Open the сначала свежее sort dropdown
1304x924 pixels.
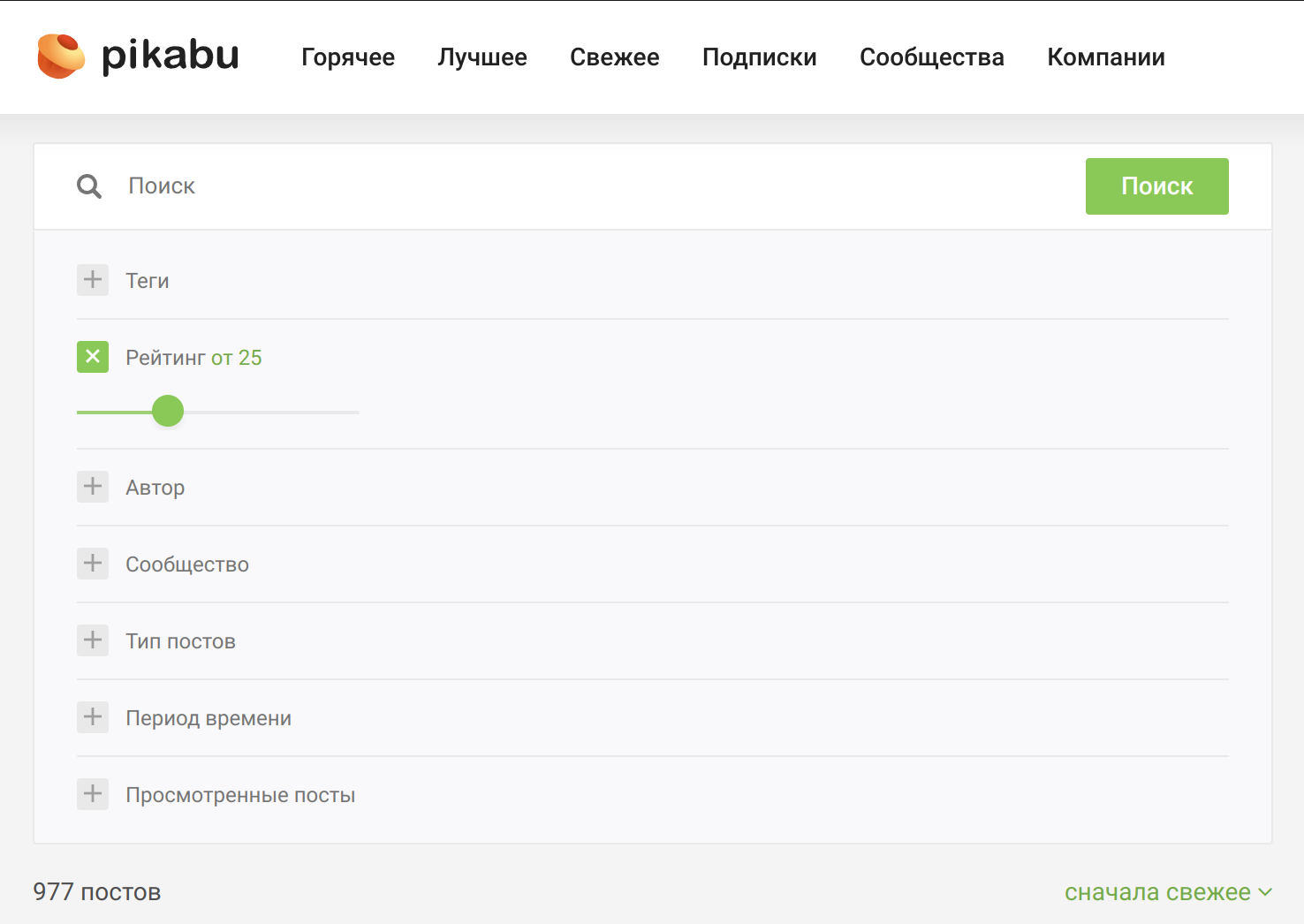point(1168,892)
